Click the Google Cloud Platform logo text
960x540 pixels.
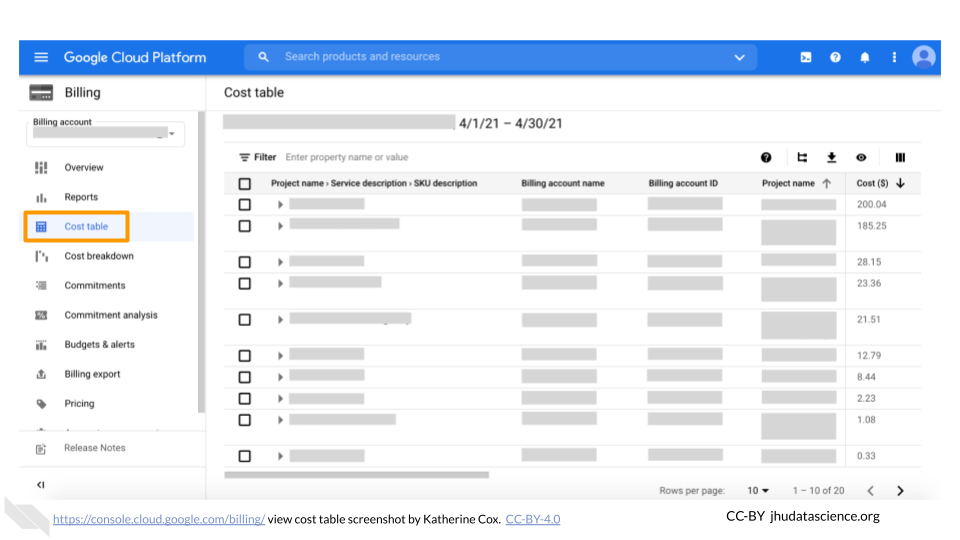135,57
